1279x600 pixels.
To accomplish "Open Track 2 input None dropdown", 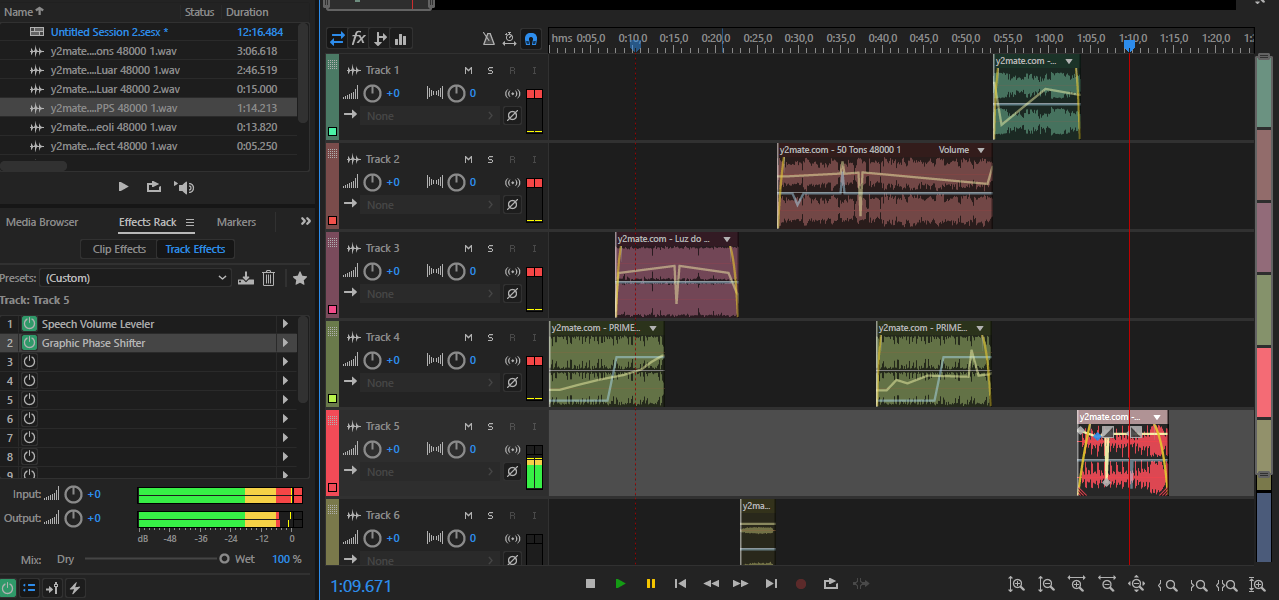I will click(x=430, y=205).
